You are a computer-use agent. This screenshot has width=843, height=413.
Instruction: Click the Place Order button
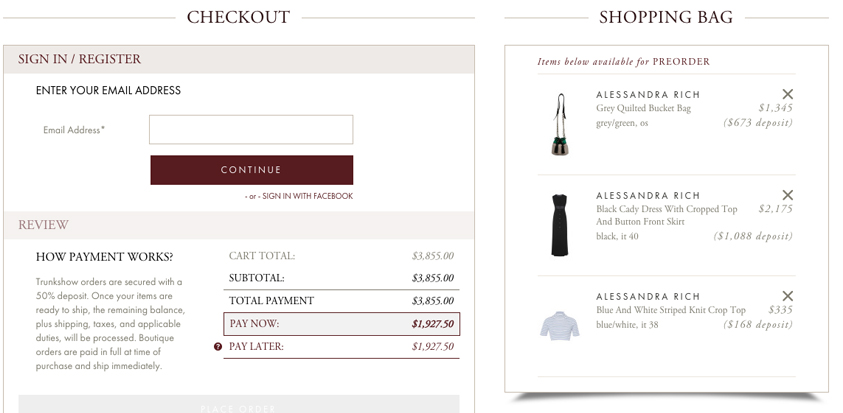(239, 405)
